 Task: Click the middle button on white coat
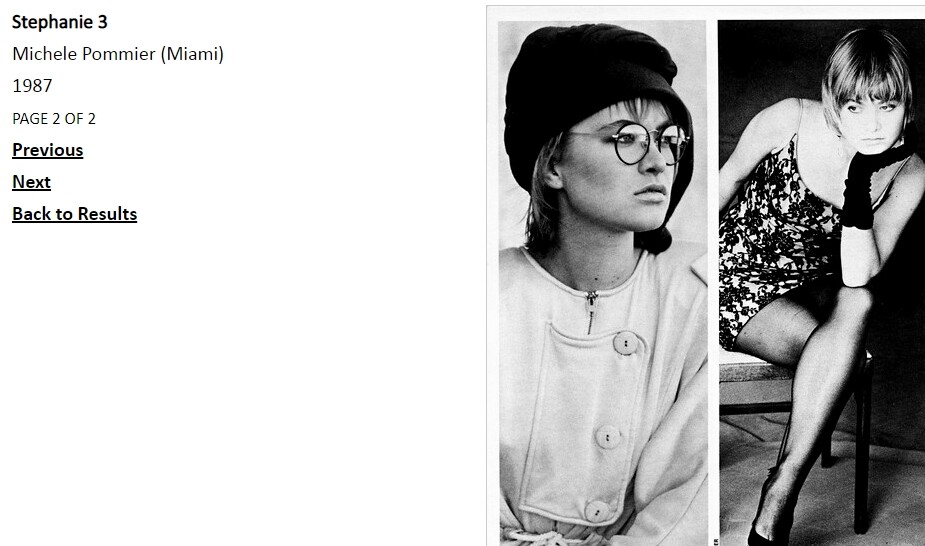608,438
